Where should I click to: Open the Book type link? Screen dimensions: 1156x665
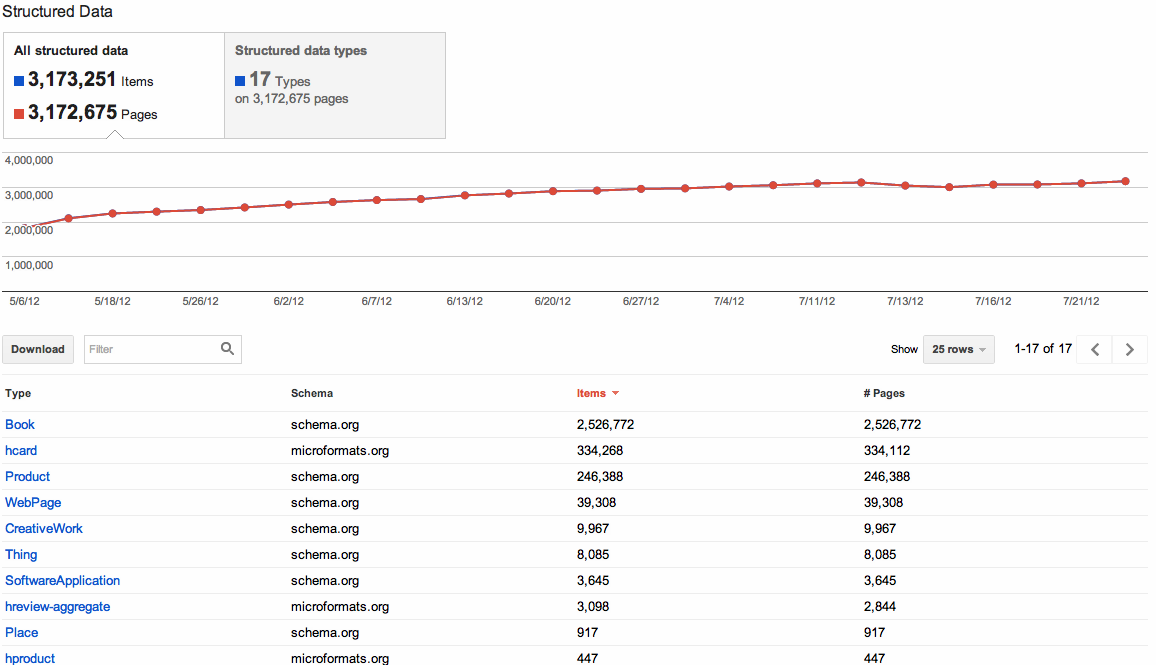[20, 425]
